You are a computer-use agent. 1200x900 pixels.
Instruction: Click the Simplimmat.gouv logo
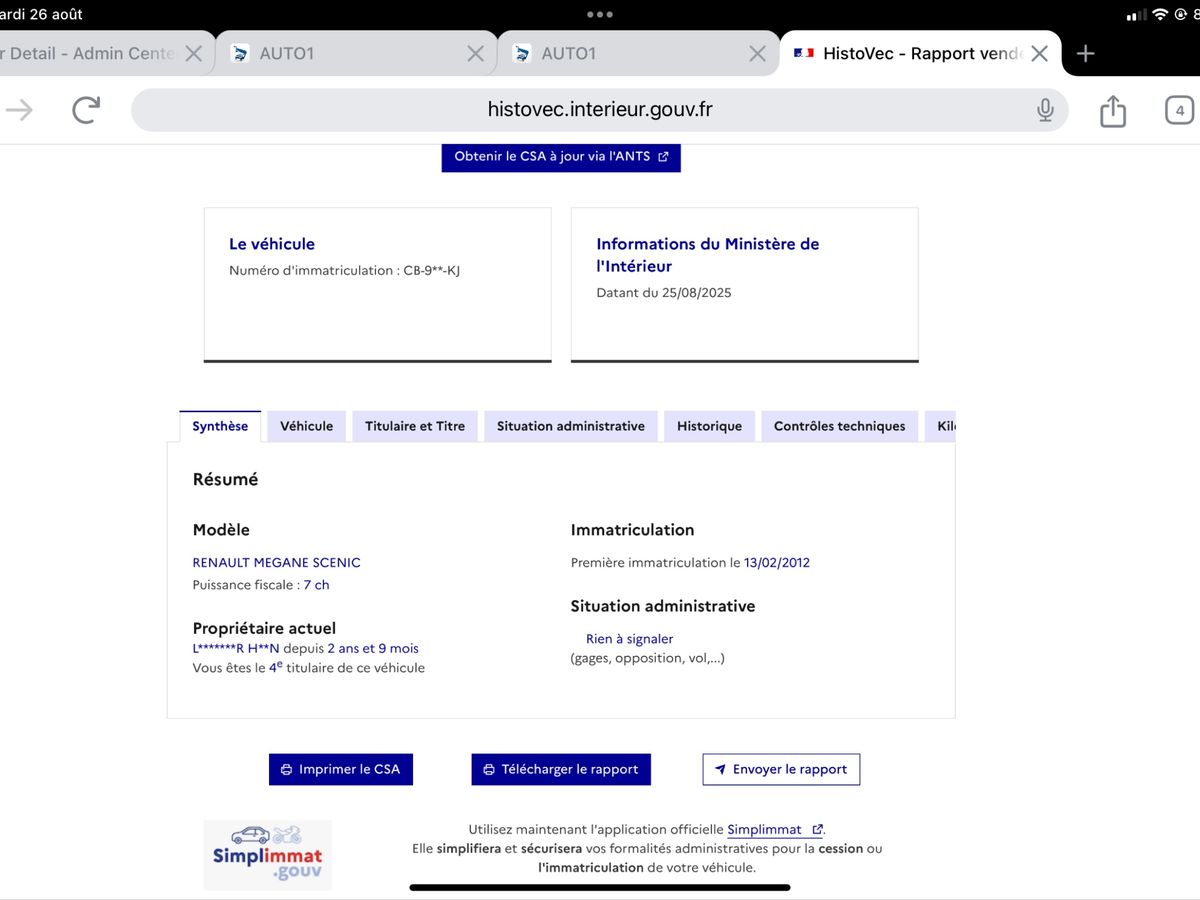click(268, 855)
